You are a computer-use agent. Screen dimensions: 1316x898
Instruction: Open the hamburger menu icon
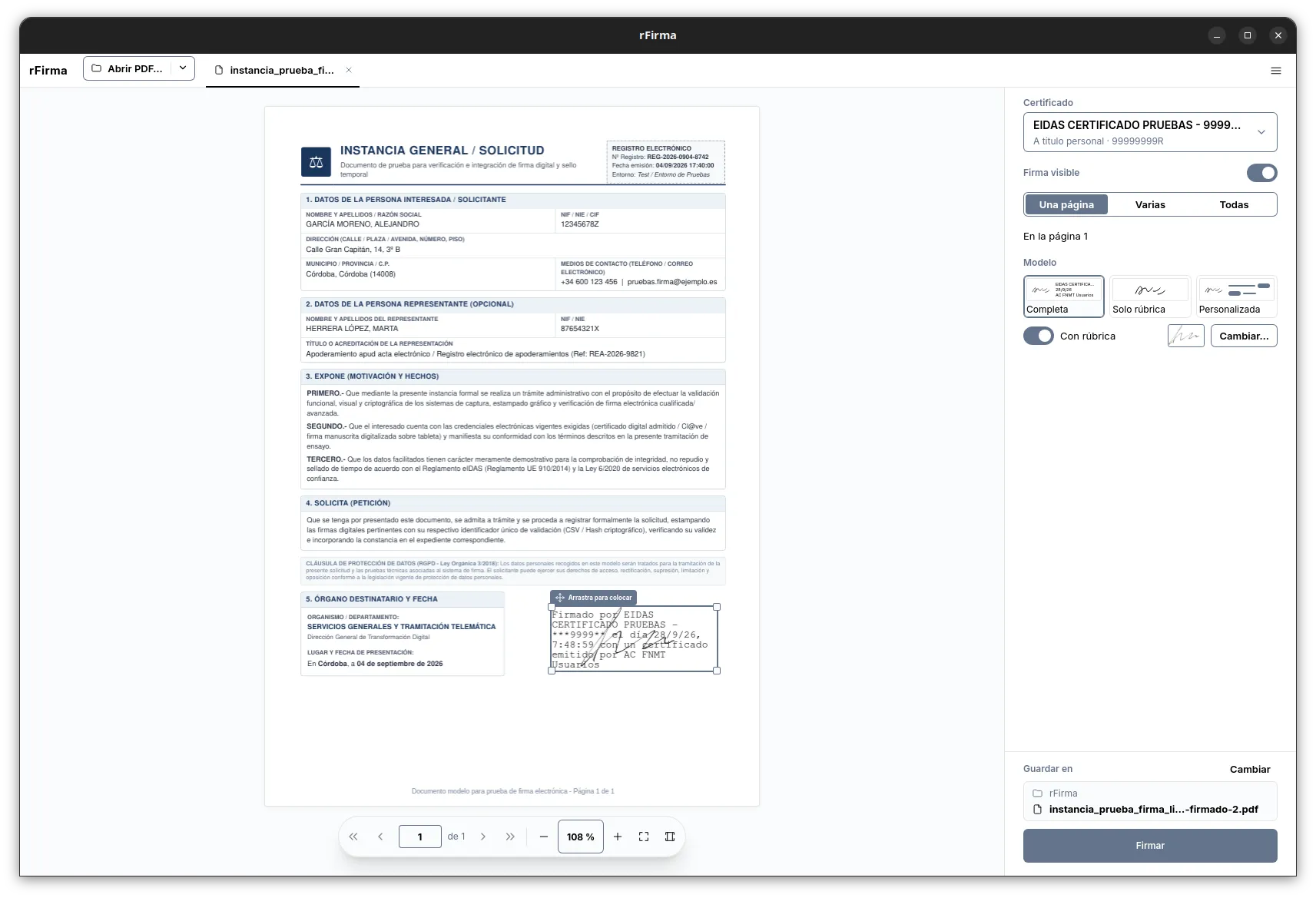1276,71
